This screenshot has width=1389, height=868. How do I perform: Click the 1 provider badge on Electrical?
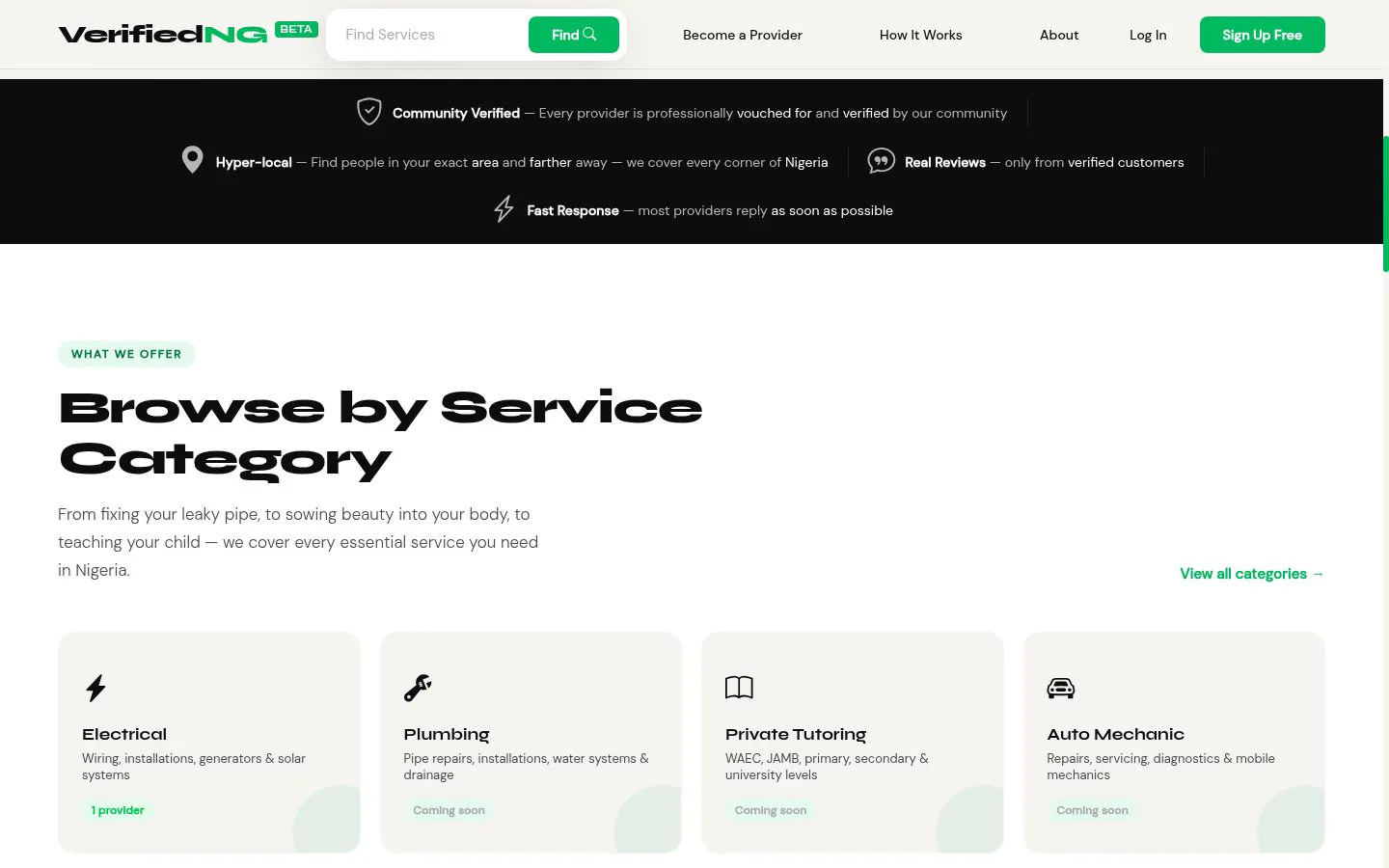click(118, 810)
